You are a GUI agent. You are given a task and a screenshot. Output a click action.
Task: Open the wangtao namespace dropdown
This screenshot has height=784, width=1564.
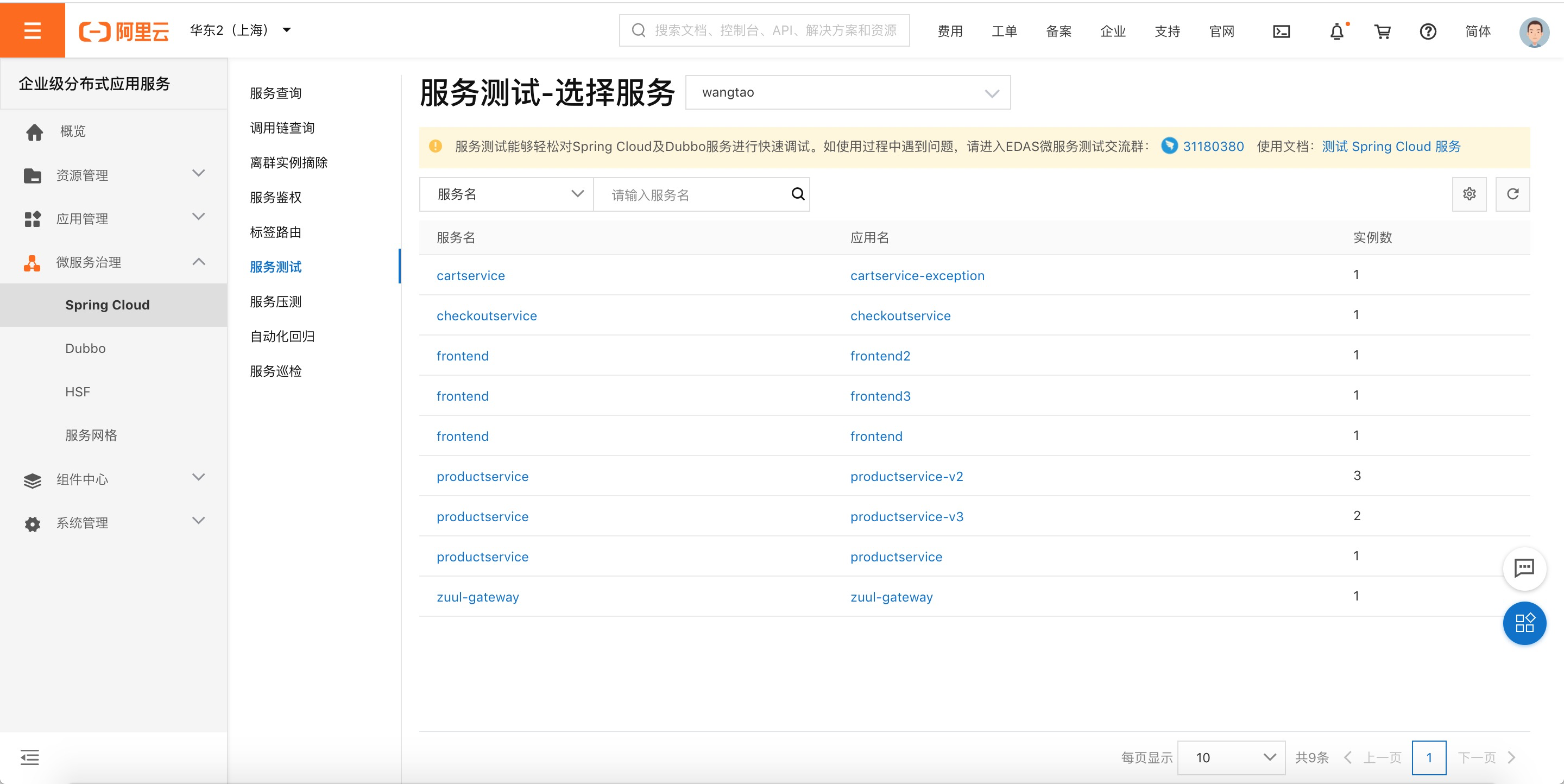coord(847,92)
